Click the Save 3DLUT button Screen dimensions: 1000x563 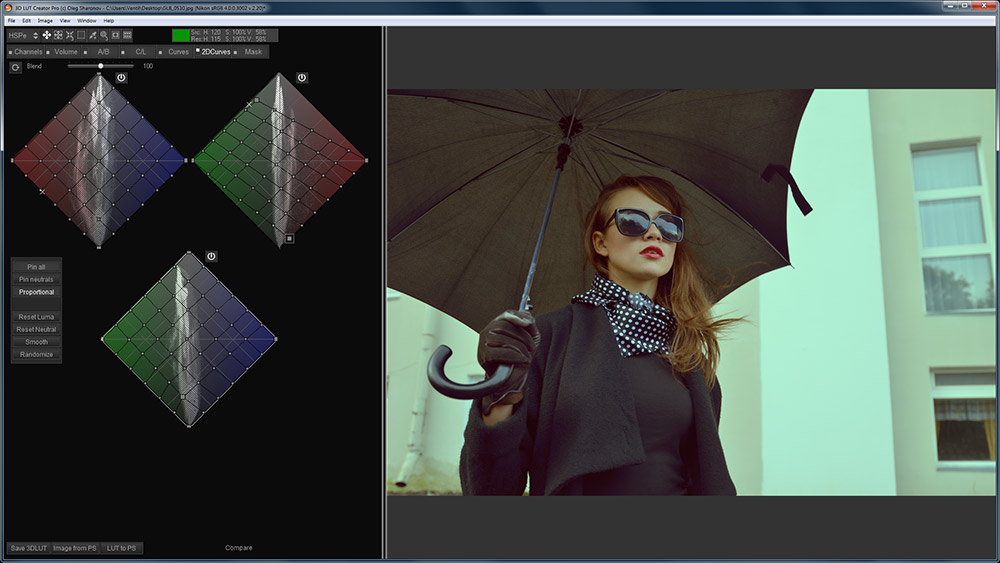tap(28, 548)
